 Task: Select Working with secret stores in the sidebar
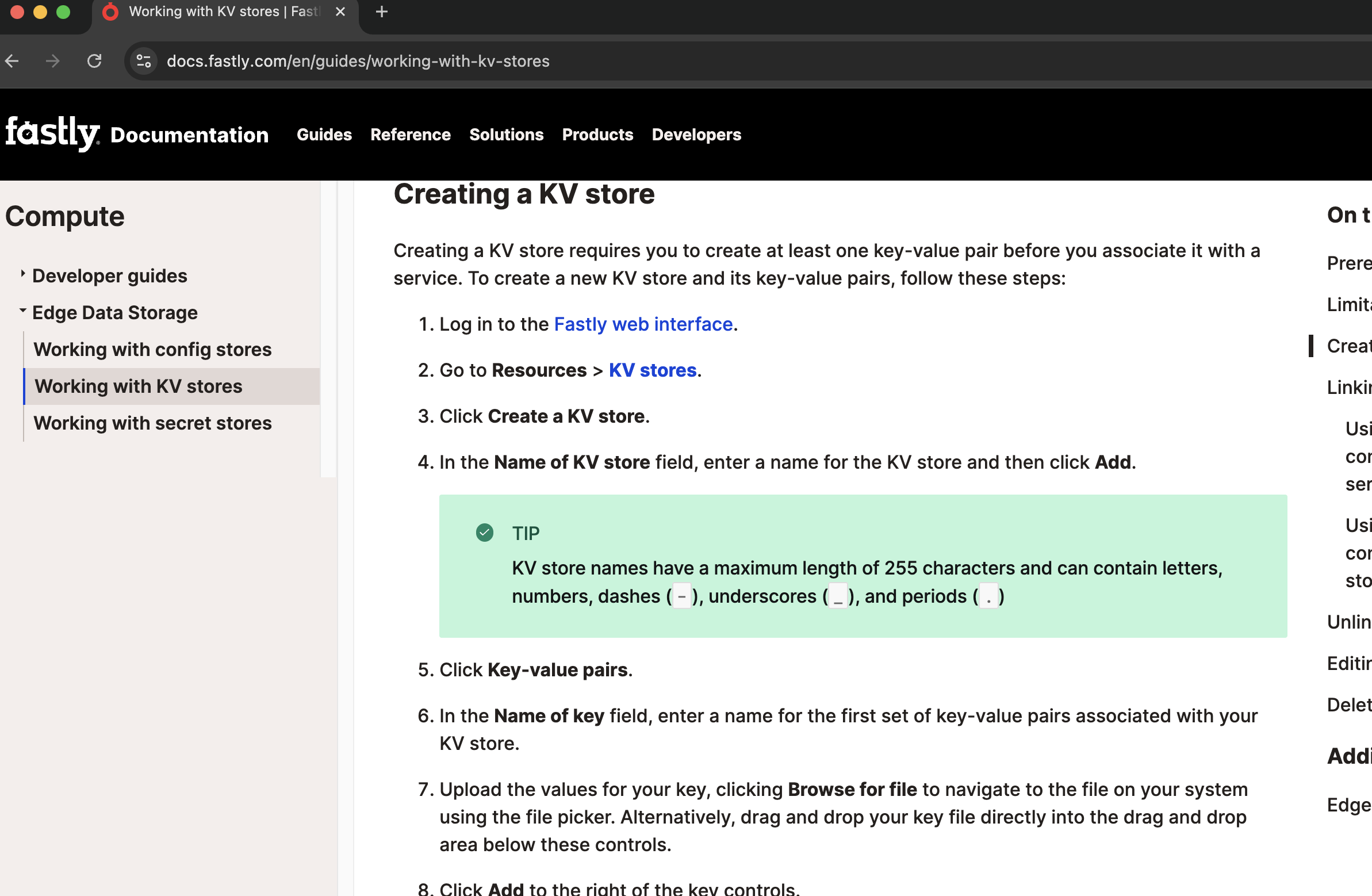coord(152,423)
